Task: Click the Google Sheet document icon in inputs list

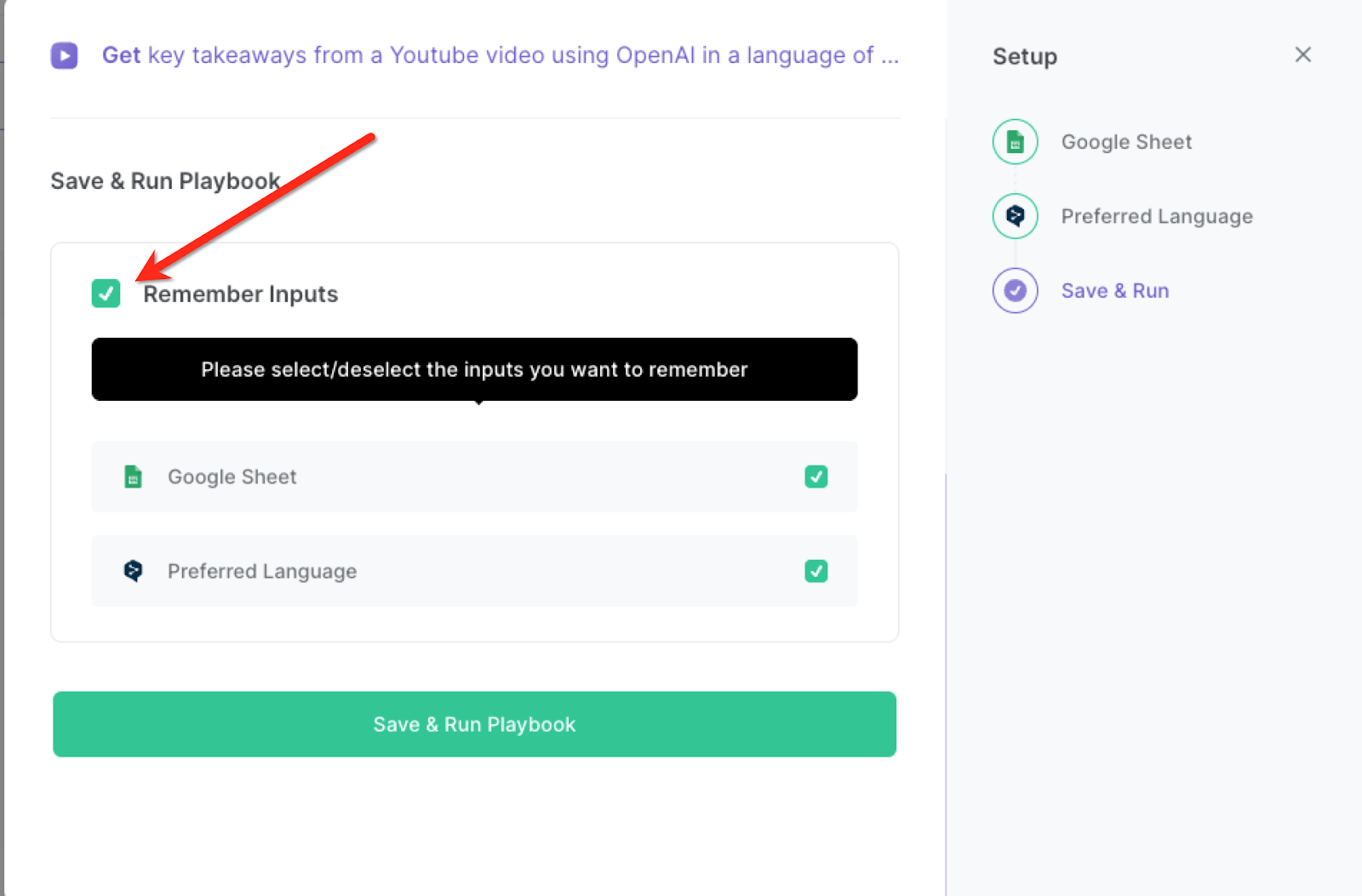Action: [133, 477]
